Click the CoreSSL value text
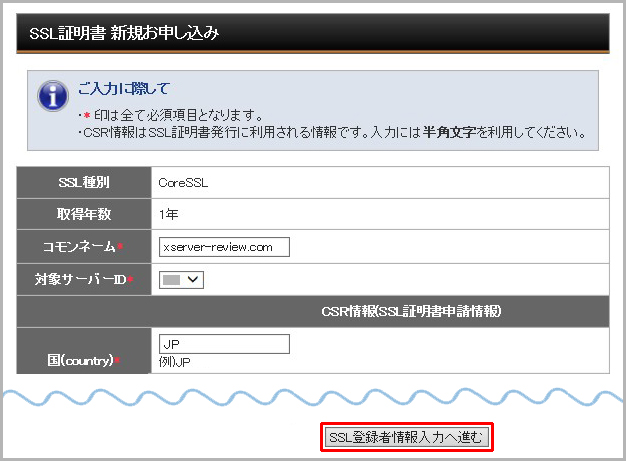Viewport: 626px width, 461px height. (x=183, y=183)
